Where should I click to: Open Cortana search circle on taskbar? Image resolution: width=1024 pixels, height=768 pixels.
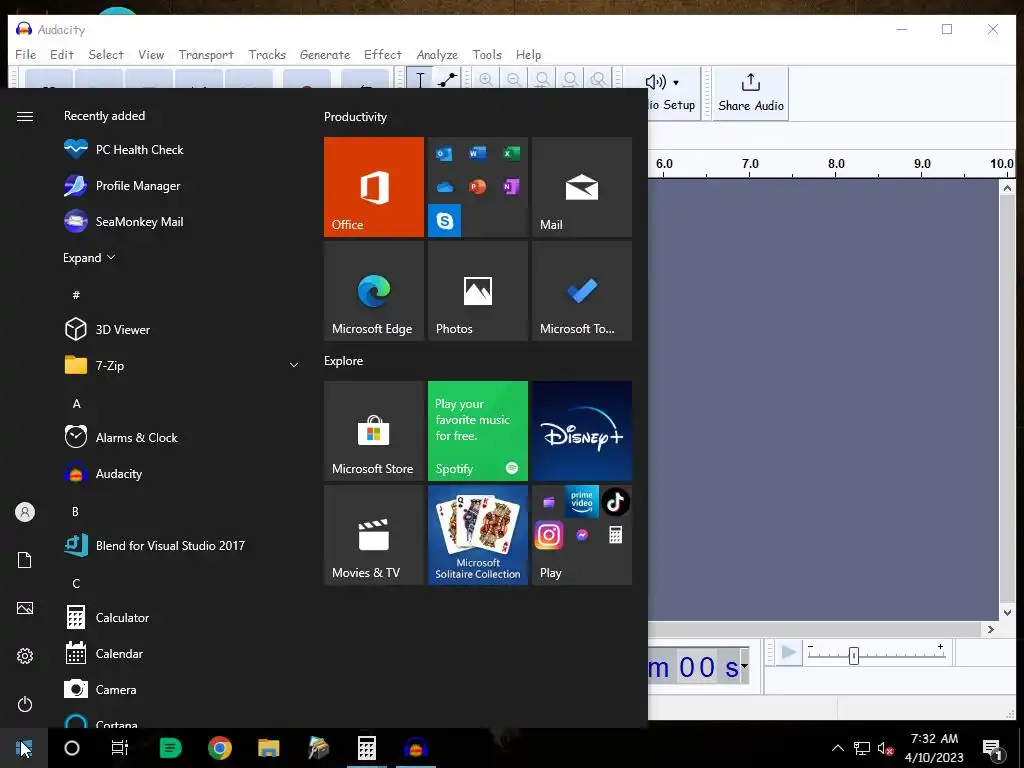click(x=72, y=748)
